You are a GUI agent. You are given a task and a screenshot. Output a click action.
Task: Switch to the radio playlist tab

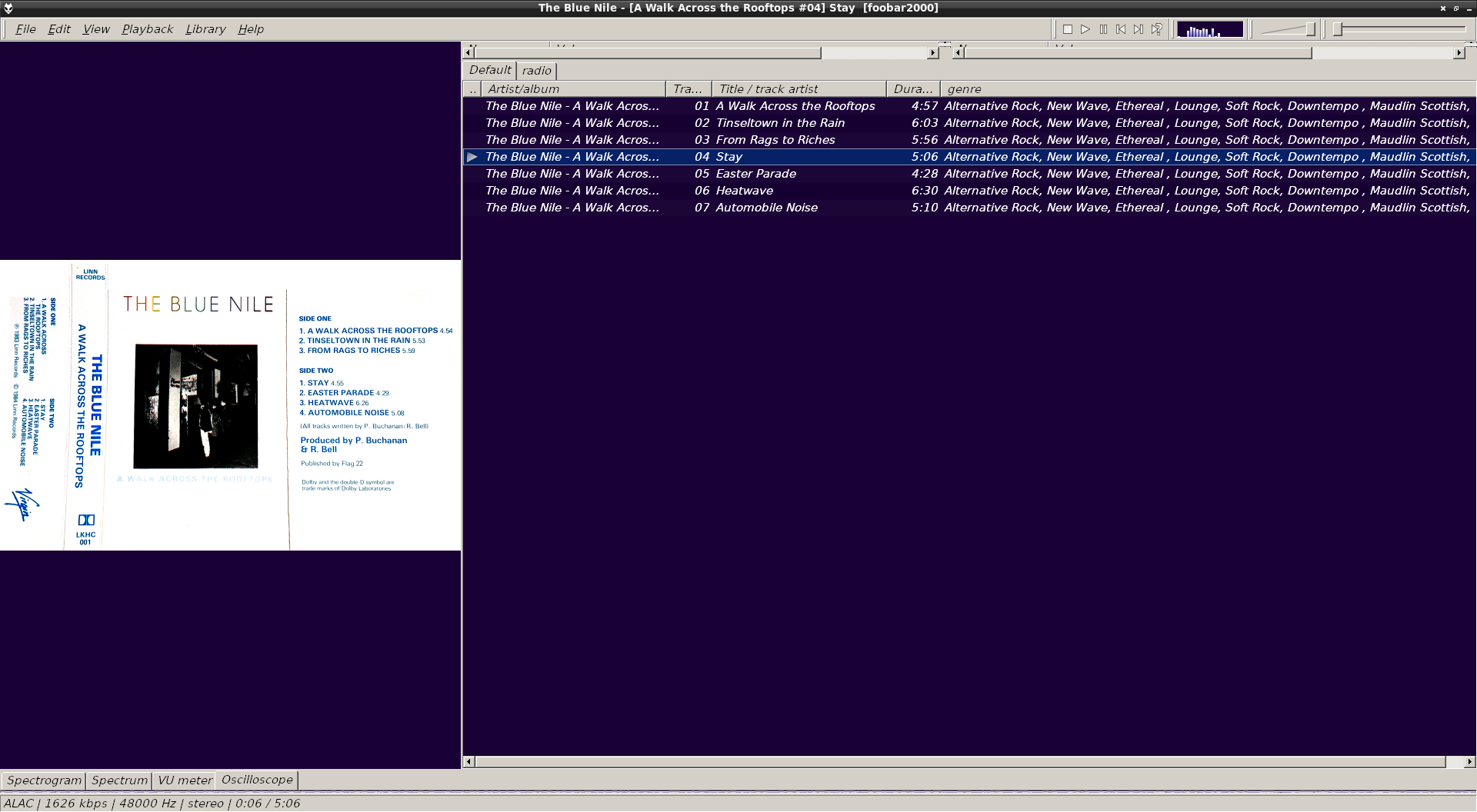(x=537, y=71)
